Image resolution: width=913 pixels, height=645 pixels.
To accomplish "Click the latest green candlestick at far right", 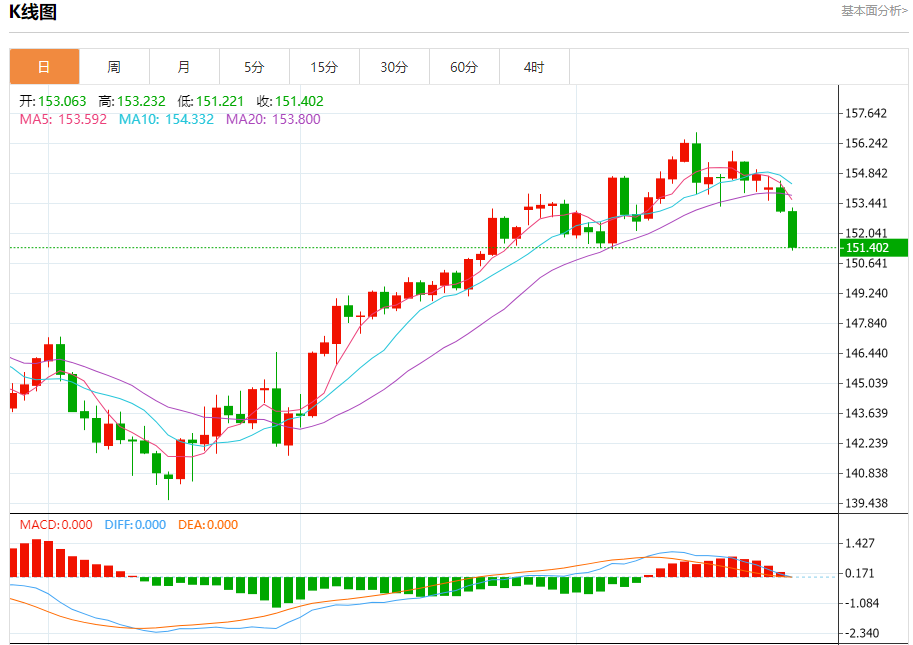I will [x=792, y=229].
